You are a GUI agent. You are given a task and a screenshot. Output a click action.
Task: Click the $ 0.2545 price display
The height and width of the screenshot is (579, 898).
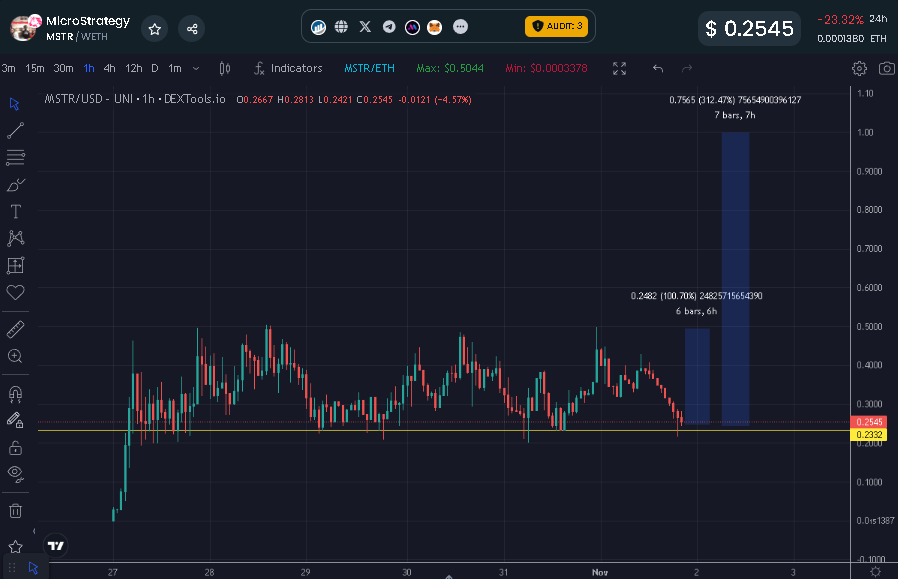749,29
